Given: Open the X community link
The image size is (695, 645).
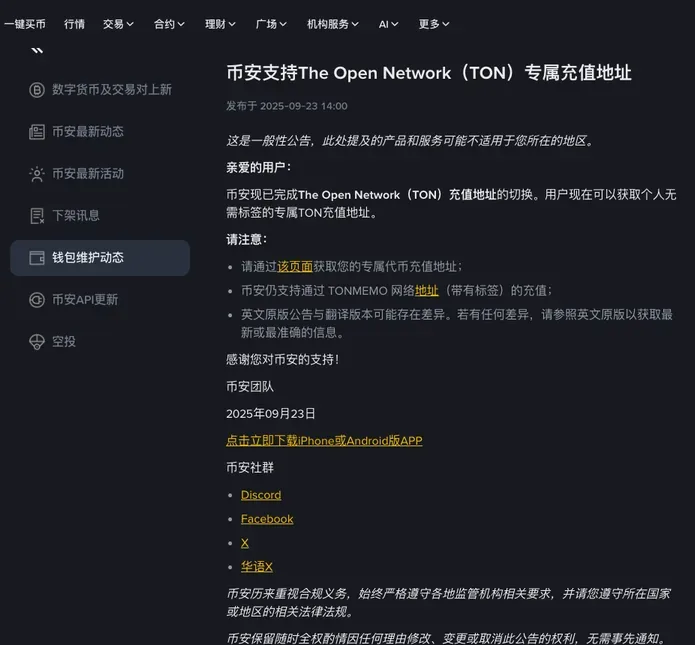Looking at the screenshot, I should [x=245, y=543].
